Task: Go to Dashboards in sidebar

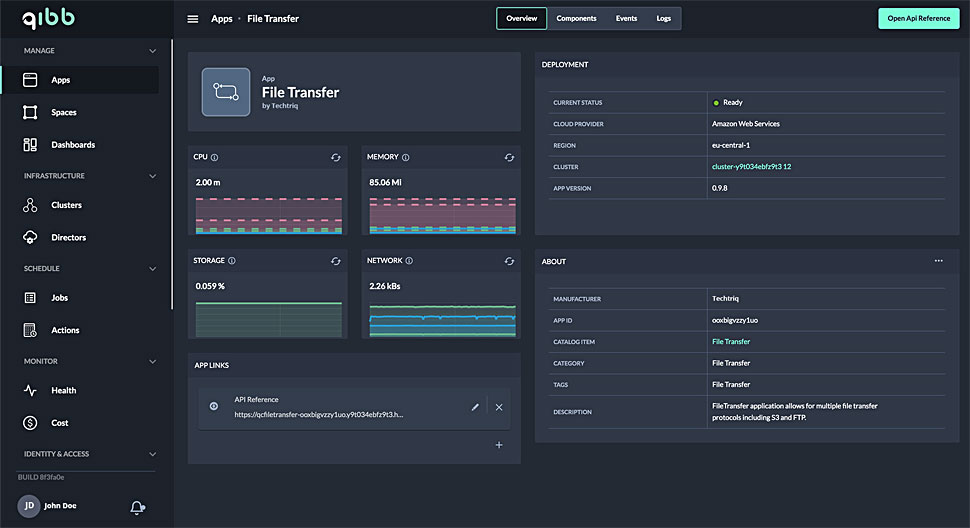Action: tap(73, 145)
